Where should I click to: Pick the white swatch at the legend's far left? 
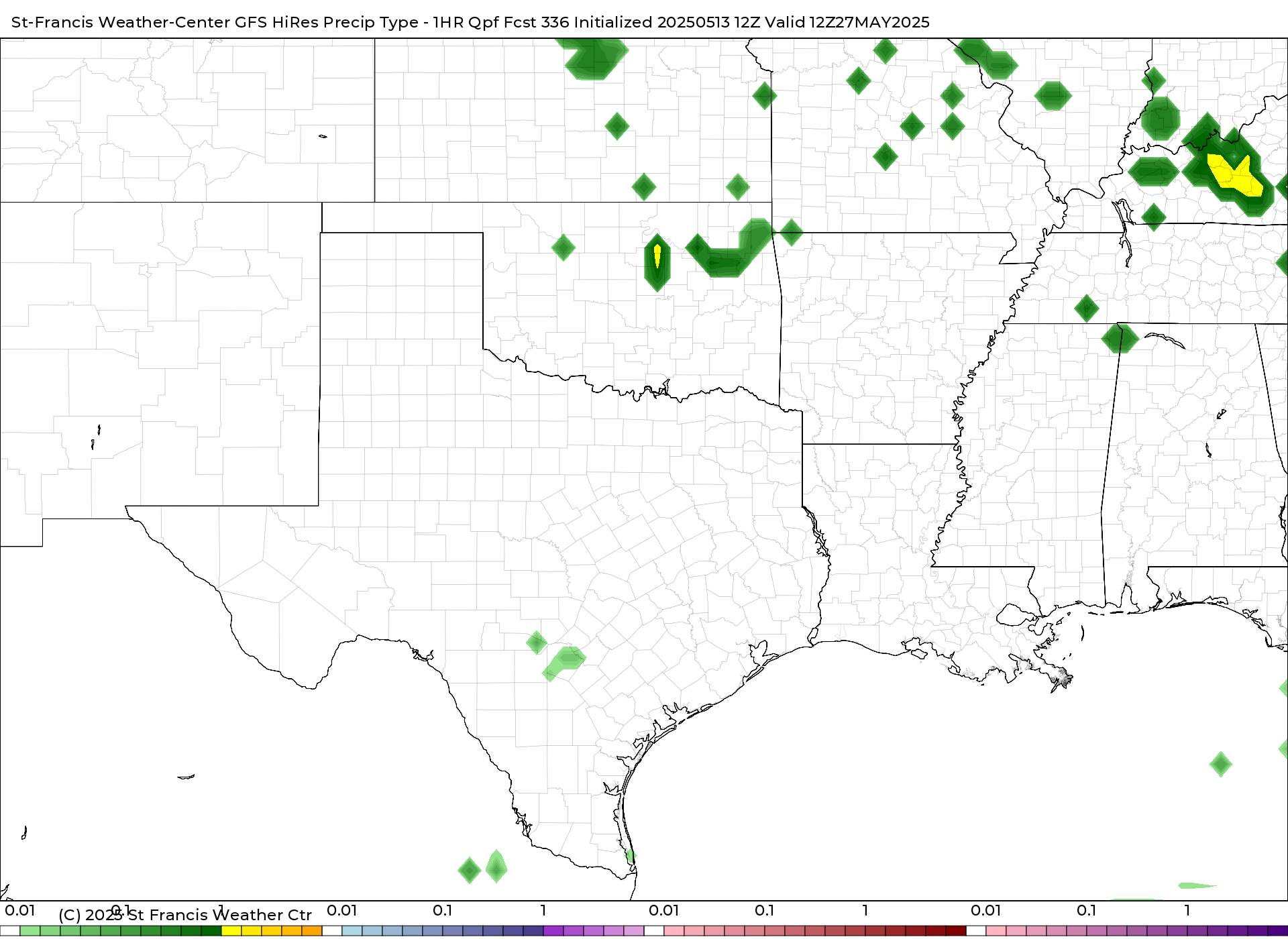10,931
